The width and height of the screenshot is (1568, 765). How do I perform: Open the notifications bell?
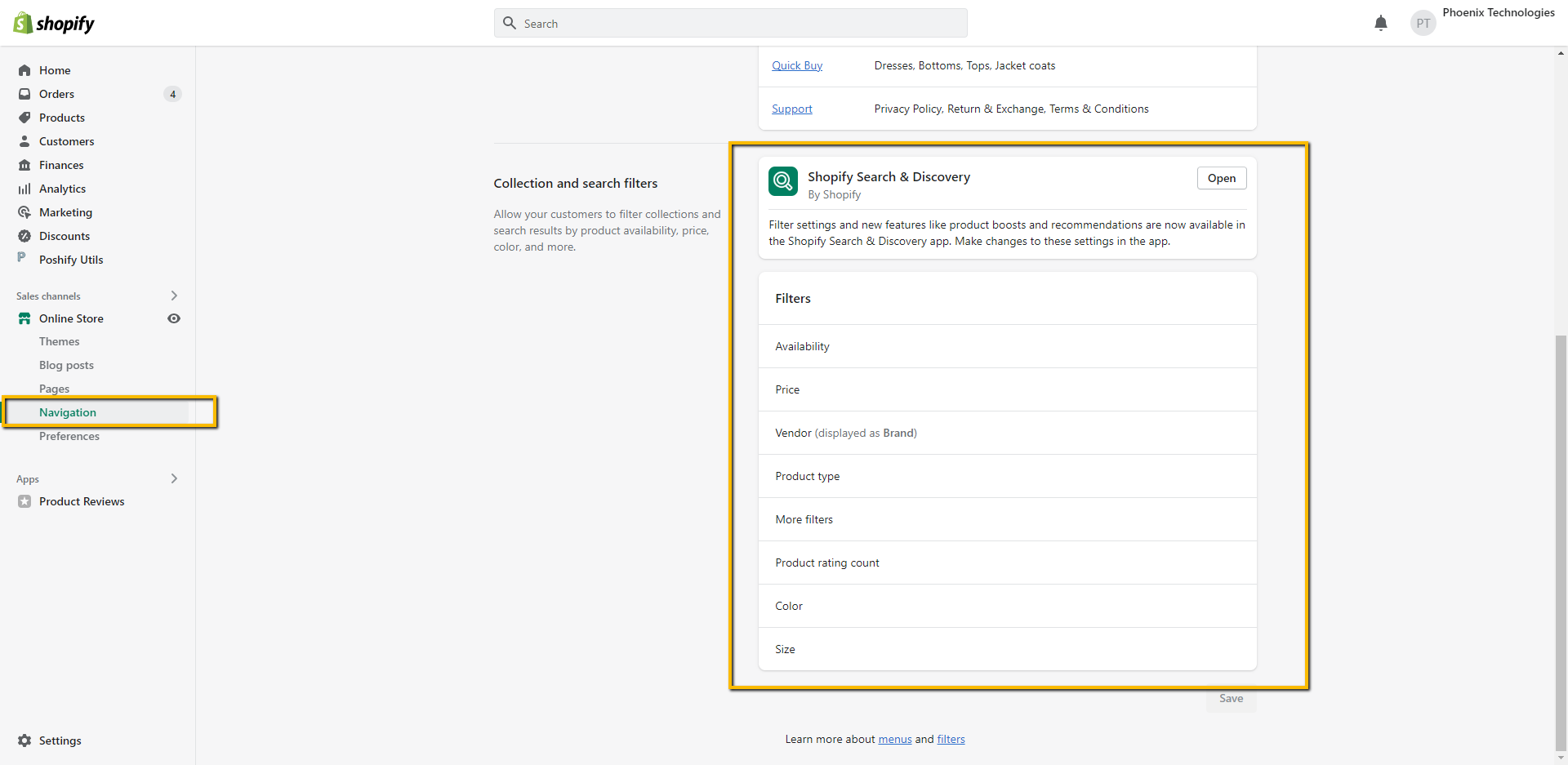click(x=1381, y=23)
